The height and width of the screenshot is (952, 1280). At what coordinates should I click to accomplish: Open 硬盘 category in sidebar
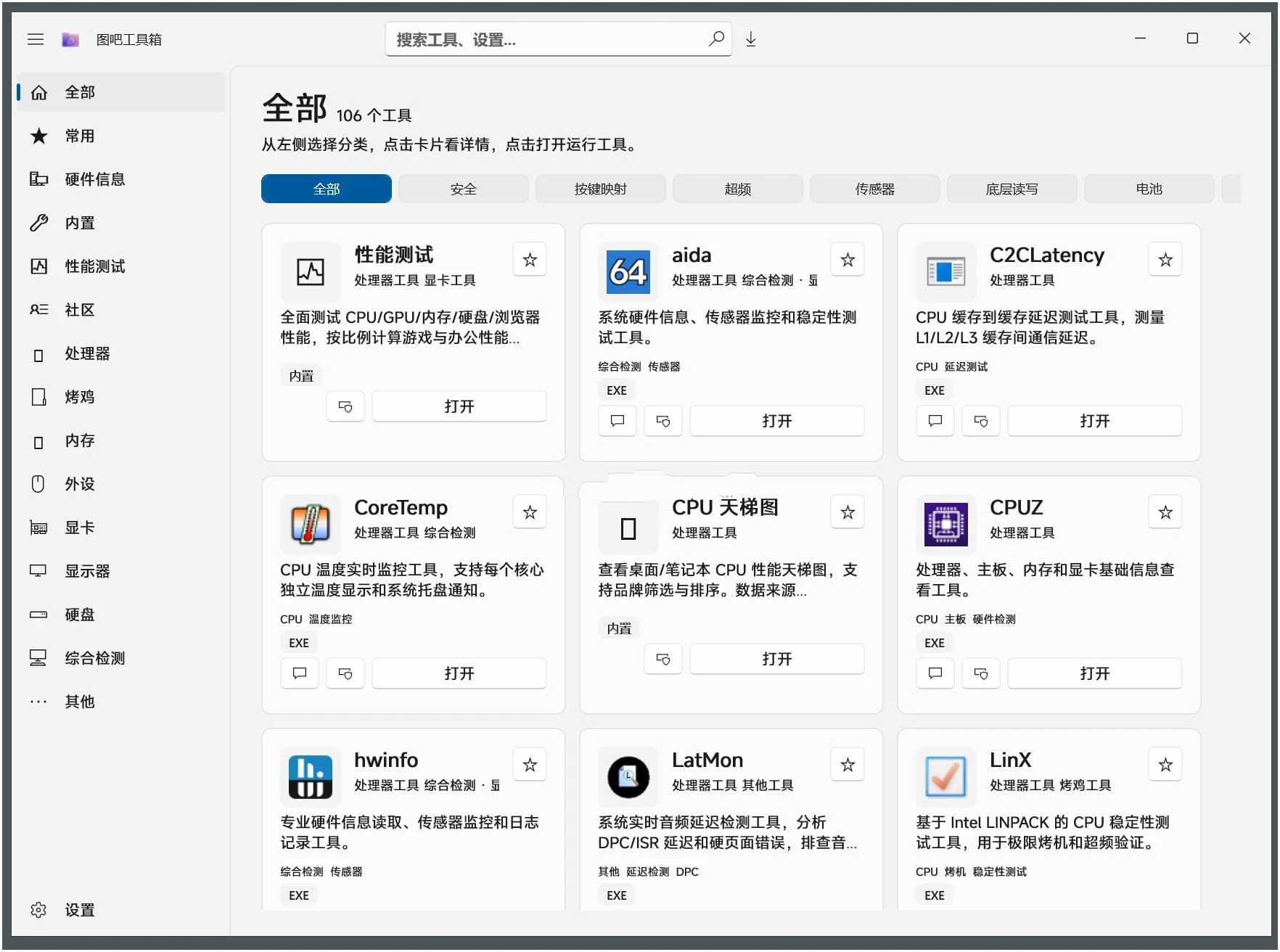tap(121, 615)
